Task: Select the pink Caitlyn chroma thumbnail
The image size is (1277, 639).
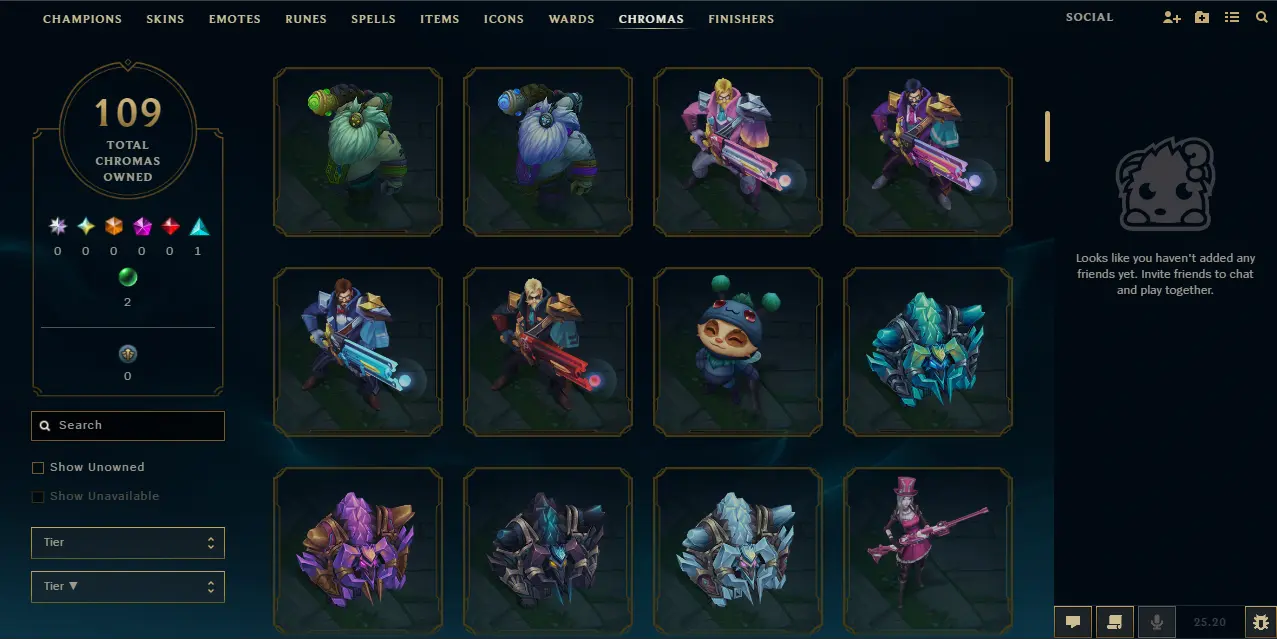Action: pos(928,553)
